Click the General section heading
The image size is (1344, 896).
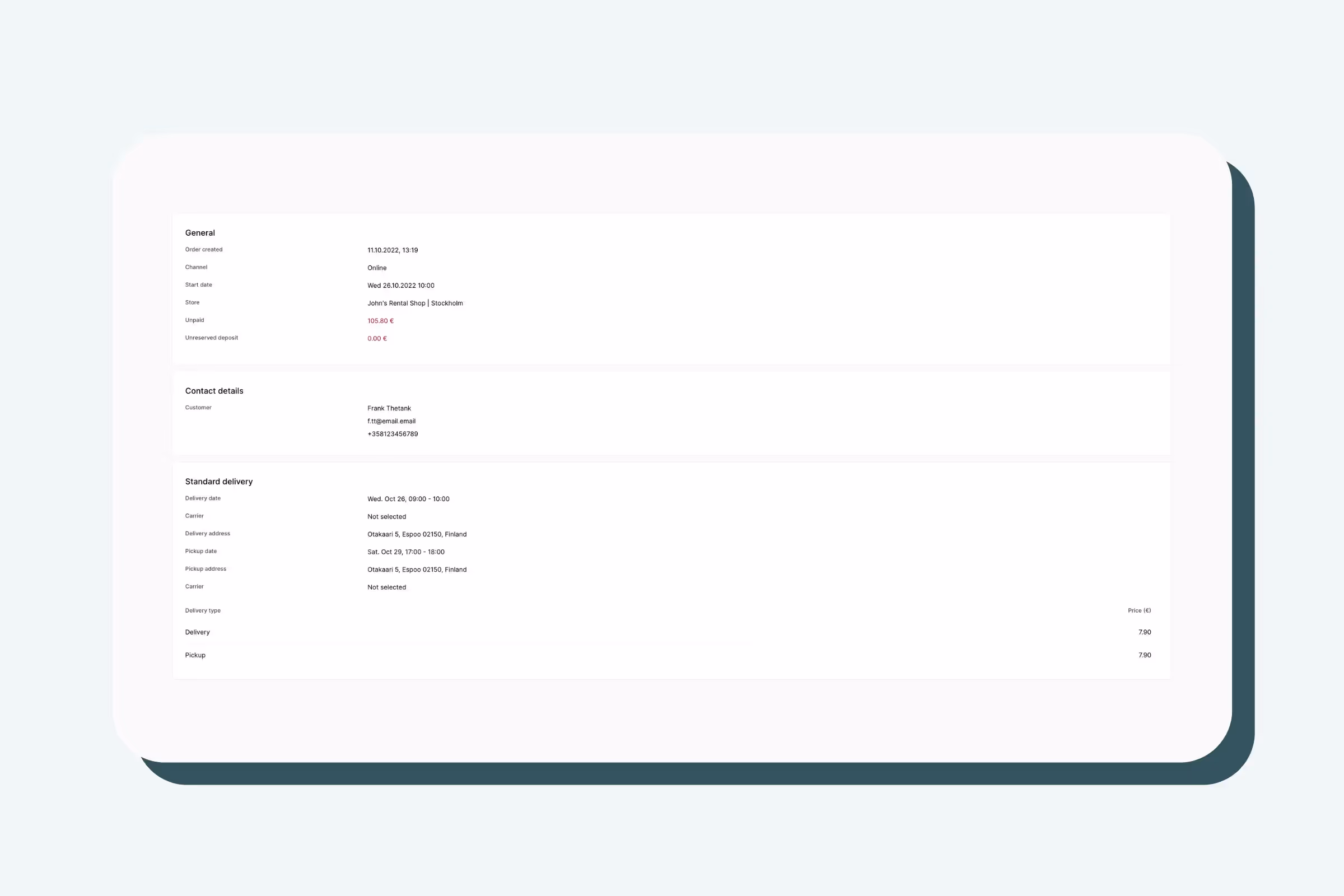200,232
